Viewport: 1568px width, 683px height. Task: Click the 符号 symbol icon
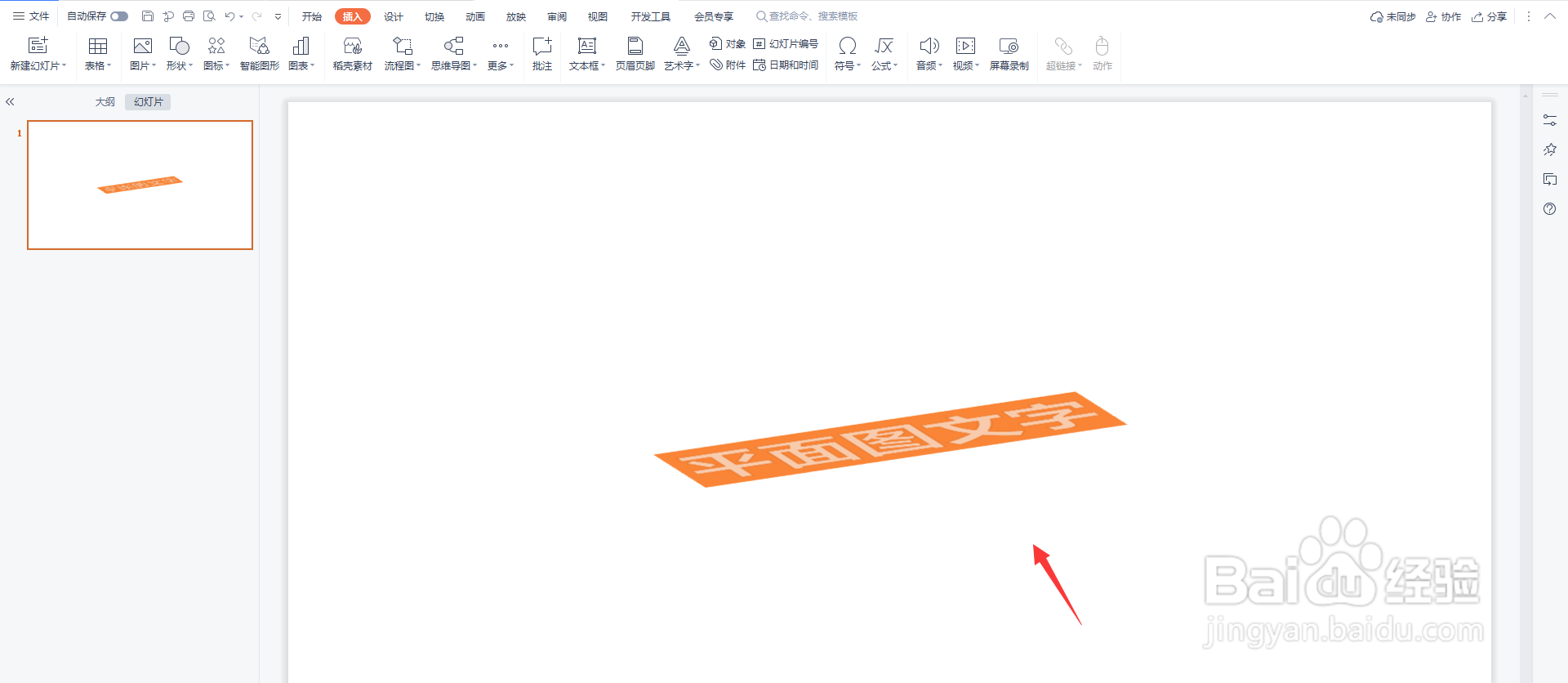tap(848, 46)
